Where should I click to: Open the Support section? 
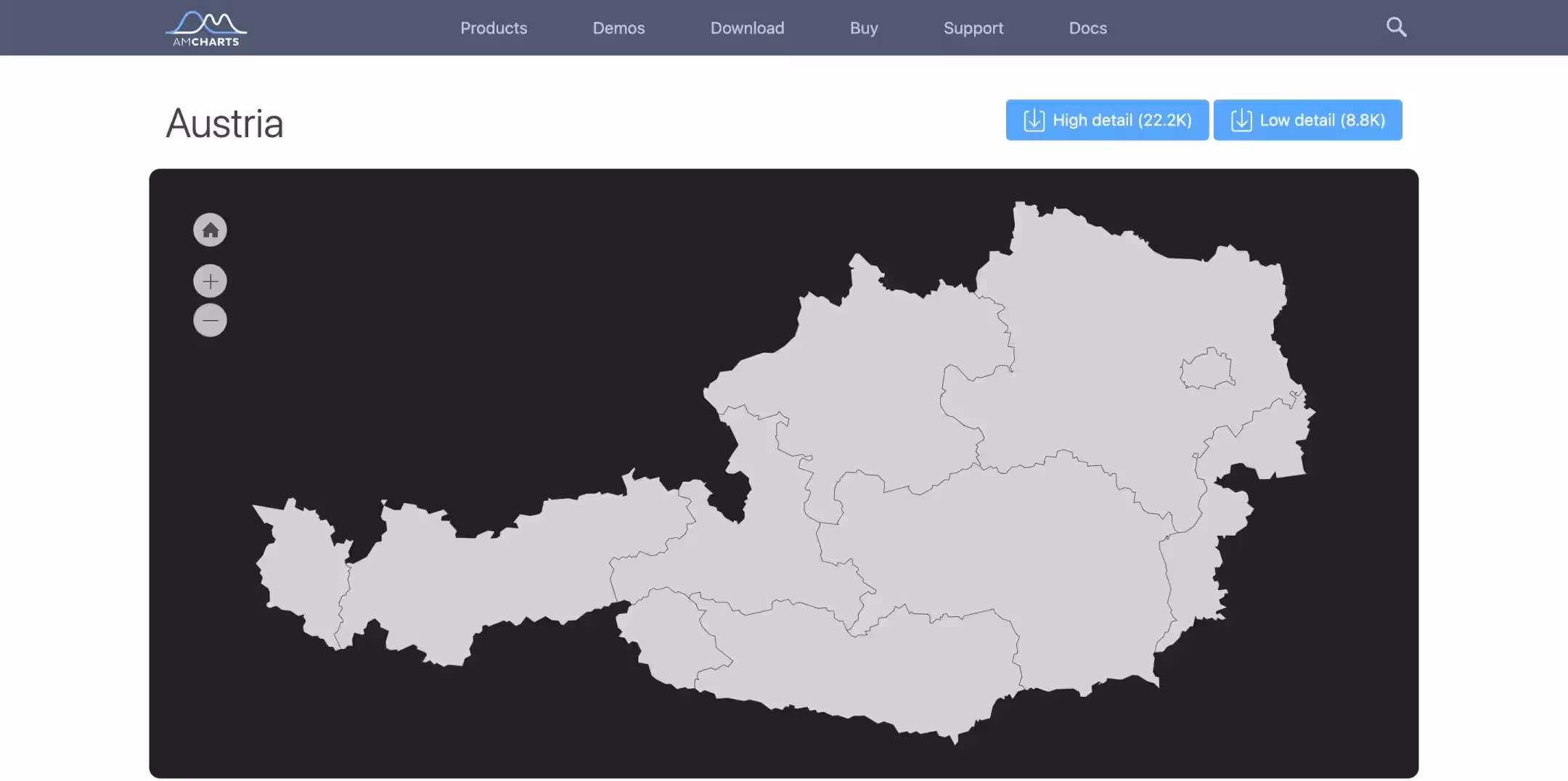click(x=973, y=28)
